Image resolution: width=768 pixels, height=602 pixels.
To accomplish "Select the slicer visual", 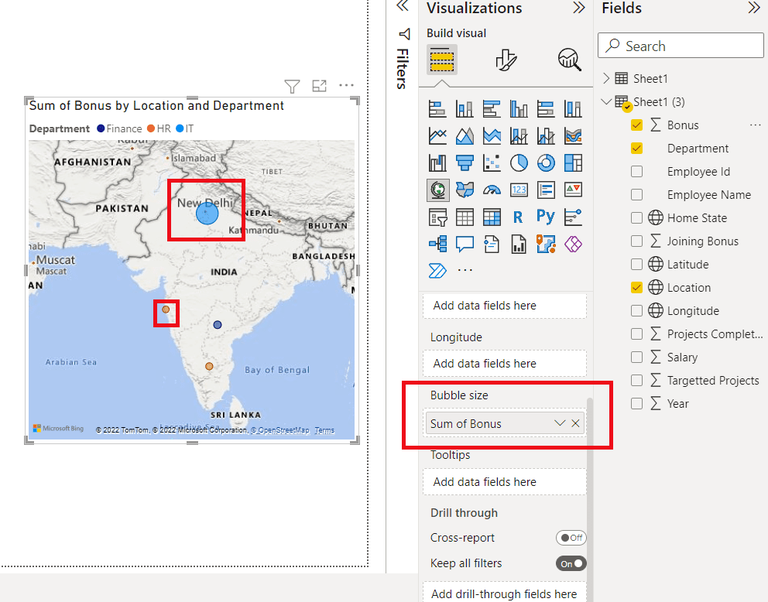I will pyautogui.click(x=437, y=217).
